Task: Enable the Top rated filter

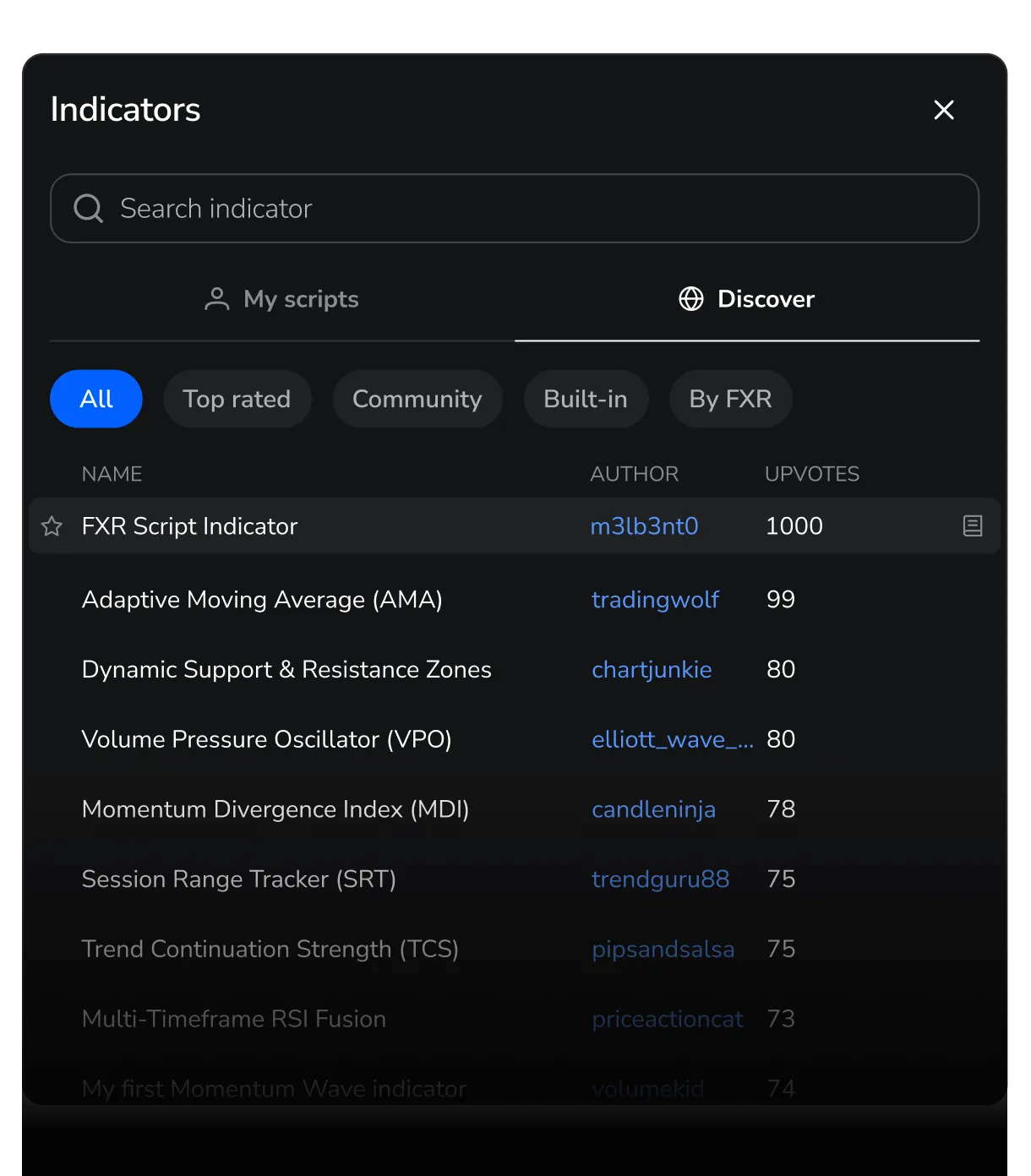Action: click(x=237, y=399)
